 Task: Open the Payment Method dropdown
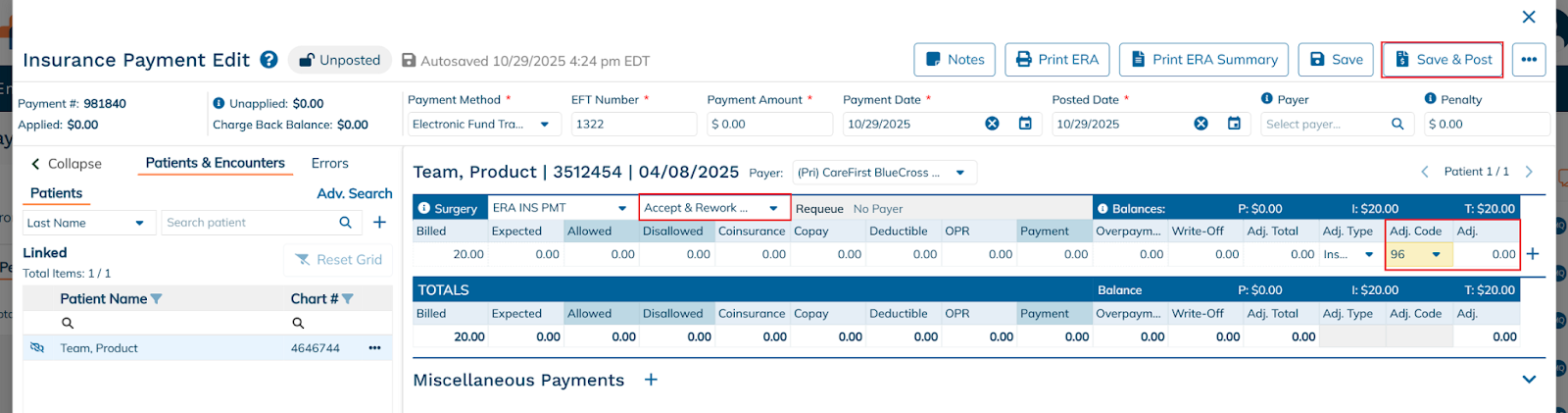click(545, 124)
